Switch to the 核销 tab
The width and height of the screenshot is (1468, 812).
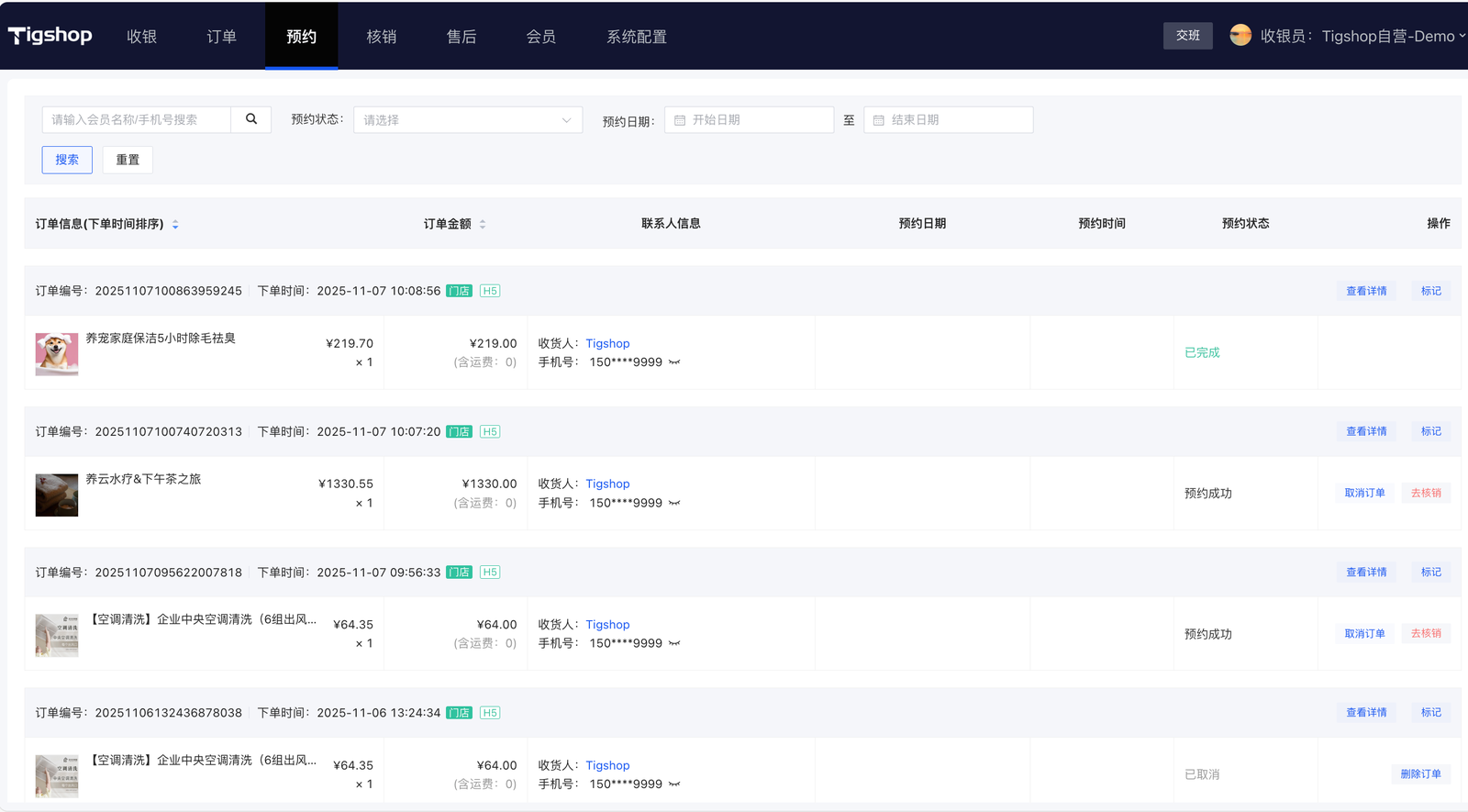point(381,37)
